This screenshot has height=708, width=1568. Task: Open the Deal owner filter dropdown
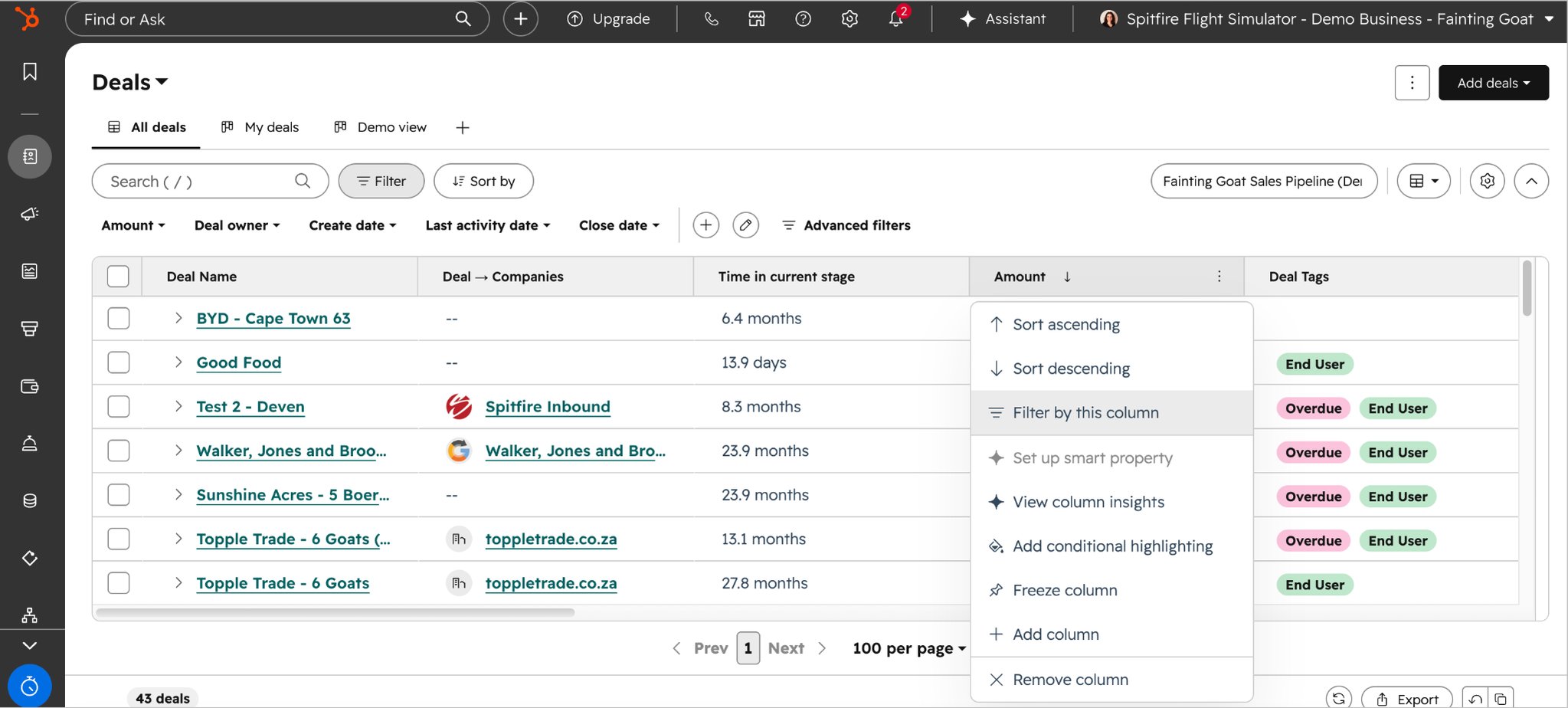pyautogui.click(x=237, y=225)
